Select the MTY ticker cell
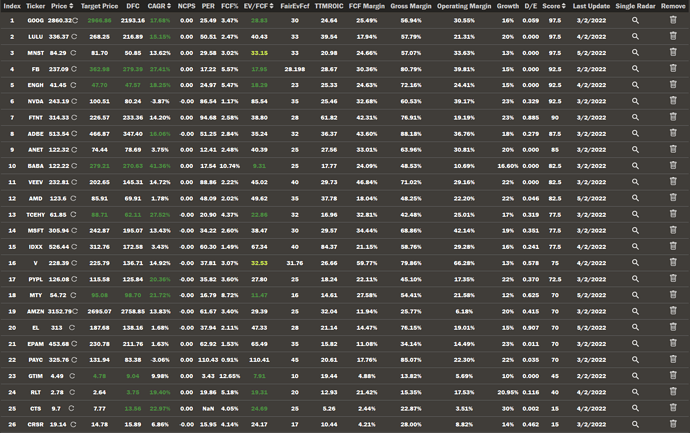 (x=36, y=295)
